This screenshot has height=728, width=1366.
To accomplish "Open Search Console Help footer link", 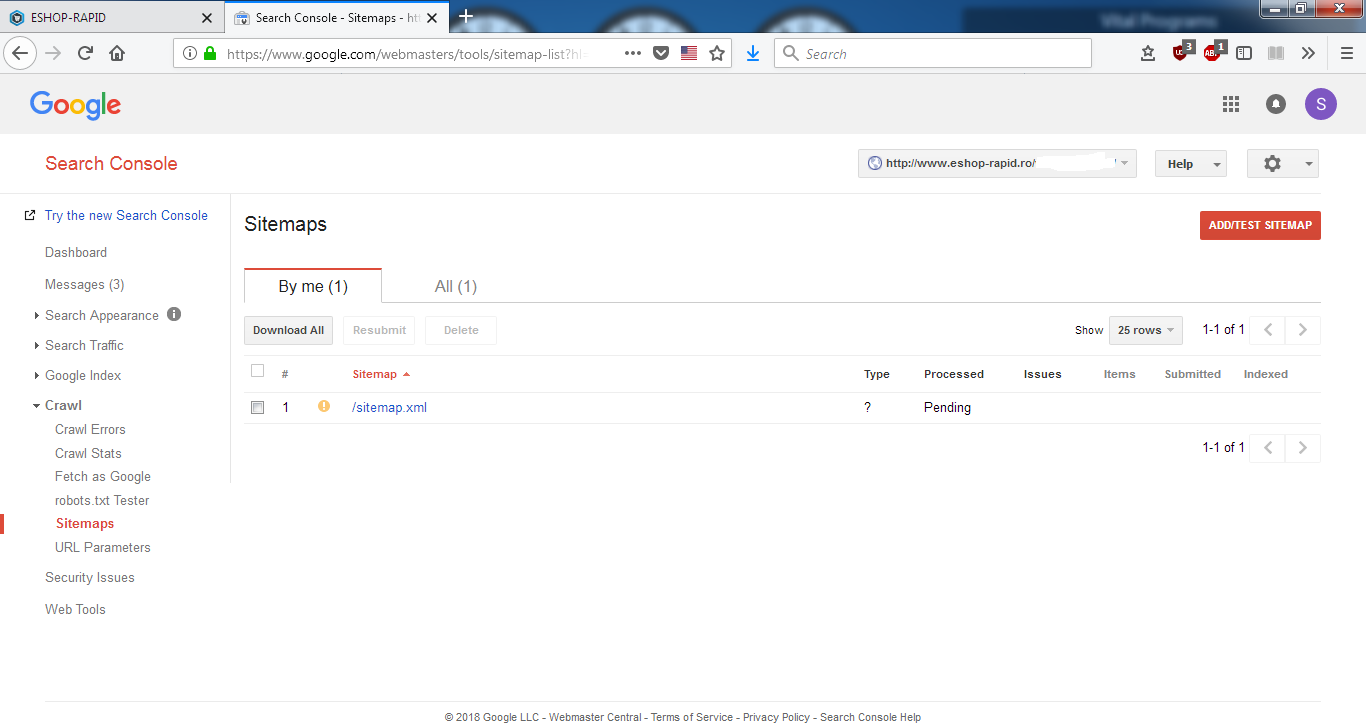I will (x=870, y=717).
